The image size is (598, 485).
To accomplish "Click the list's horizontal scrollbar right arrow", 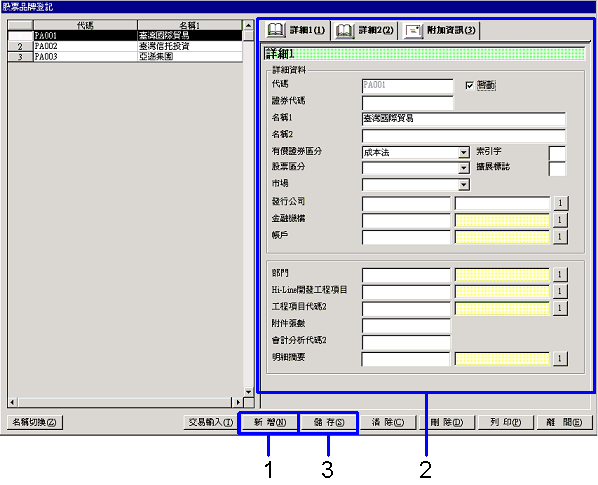I will point(237,402).
